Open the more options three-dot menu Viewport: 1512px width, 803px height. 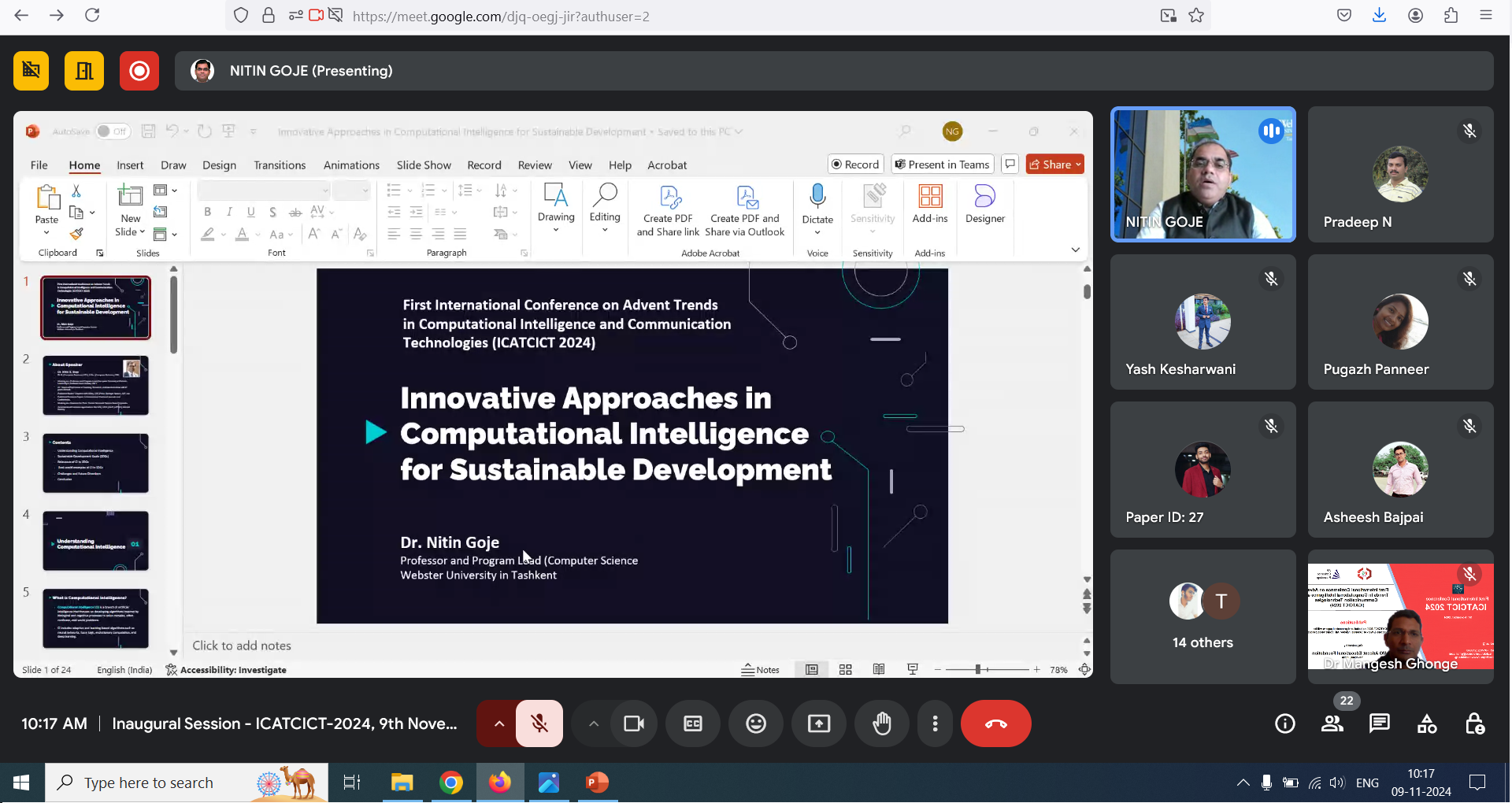point(935,723)
